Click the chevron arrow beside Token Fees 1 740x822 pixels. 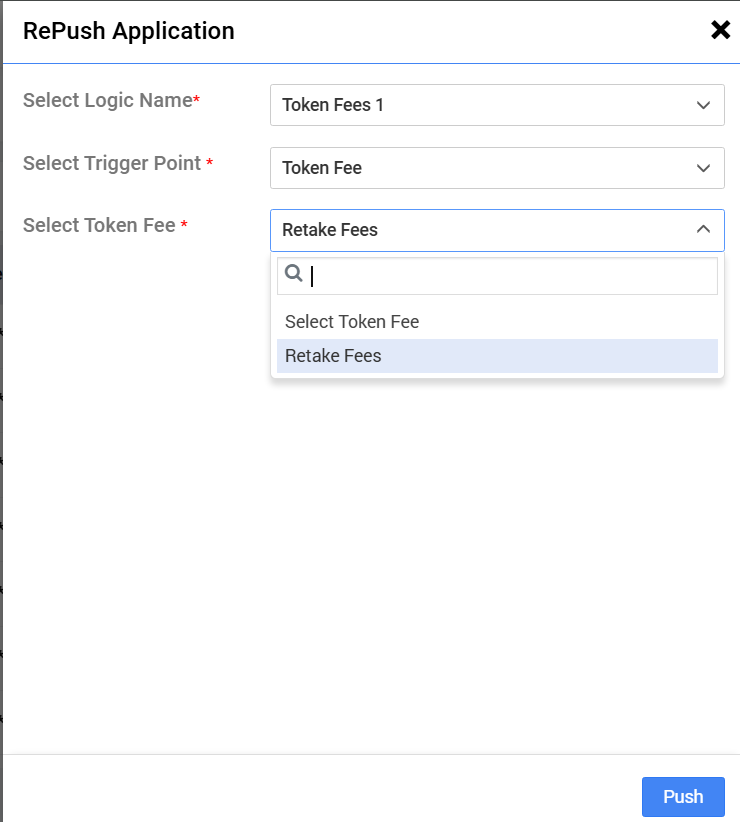703,105
